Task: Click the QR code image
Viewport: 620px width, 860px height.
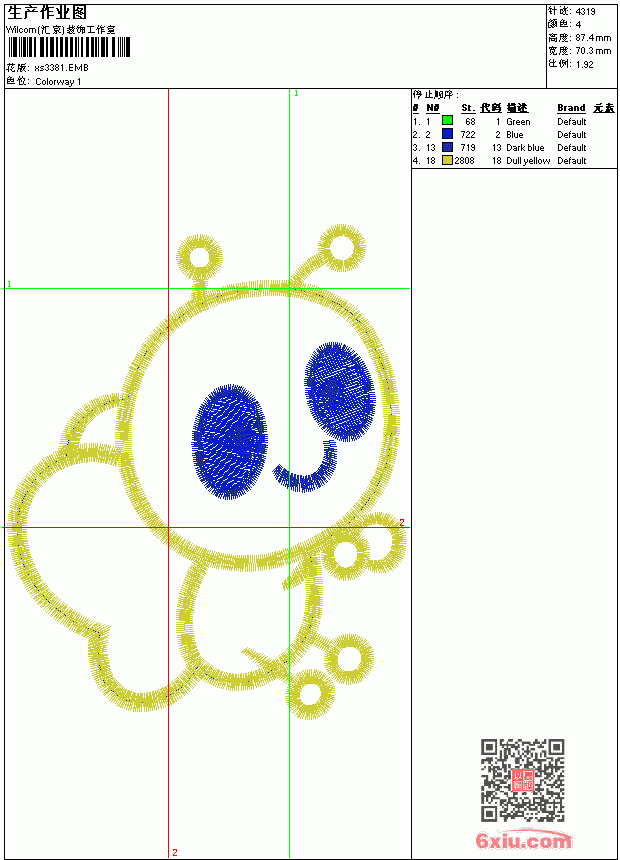Action: click(x=522, y=779)
